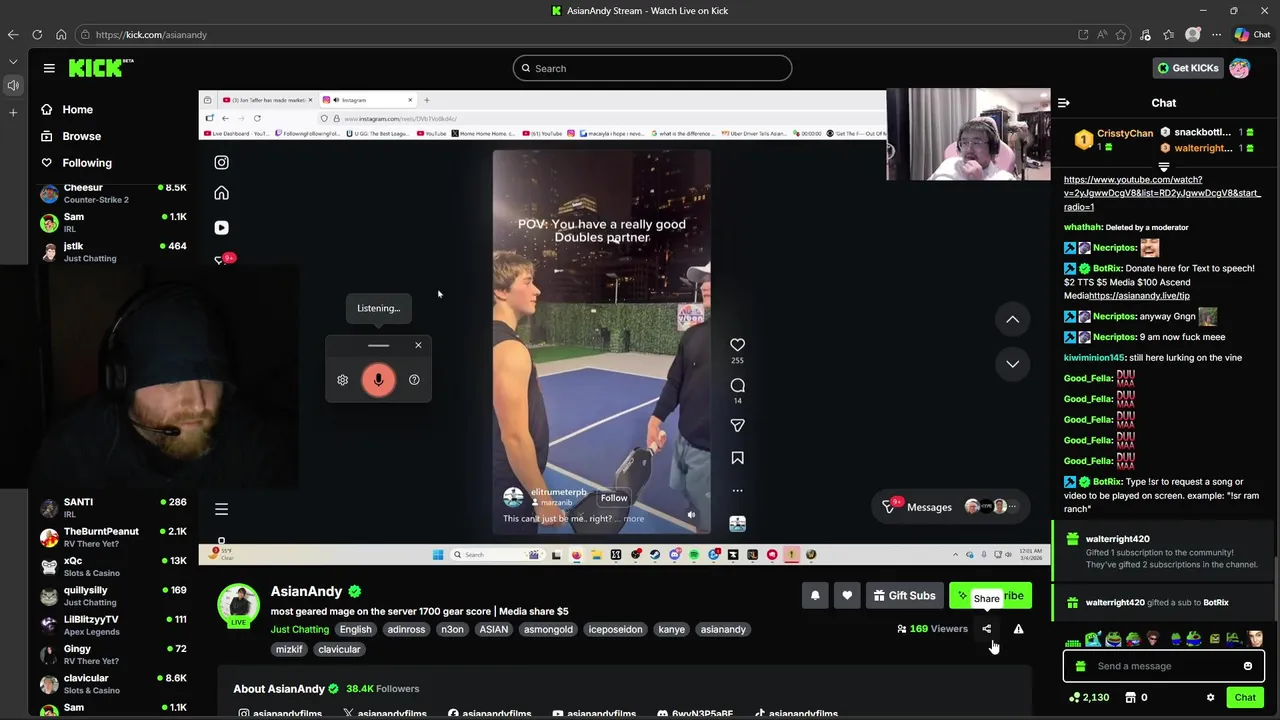
Task: Focus the Send a message field
Action: [1162, 666]
